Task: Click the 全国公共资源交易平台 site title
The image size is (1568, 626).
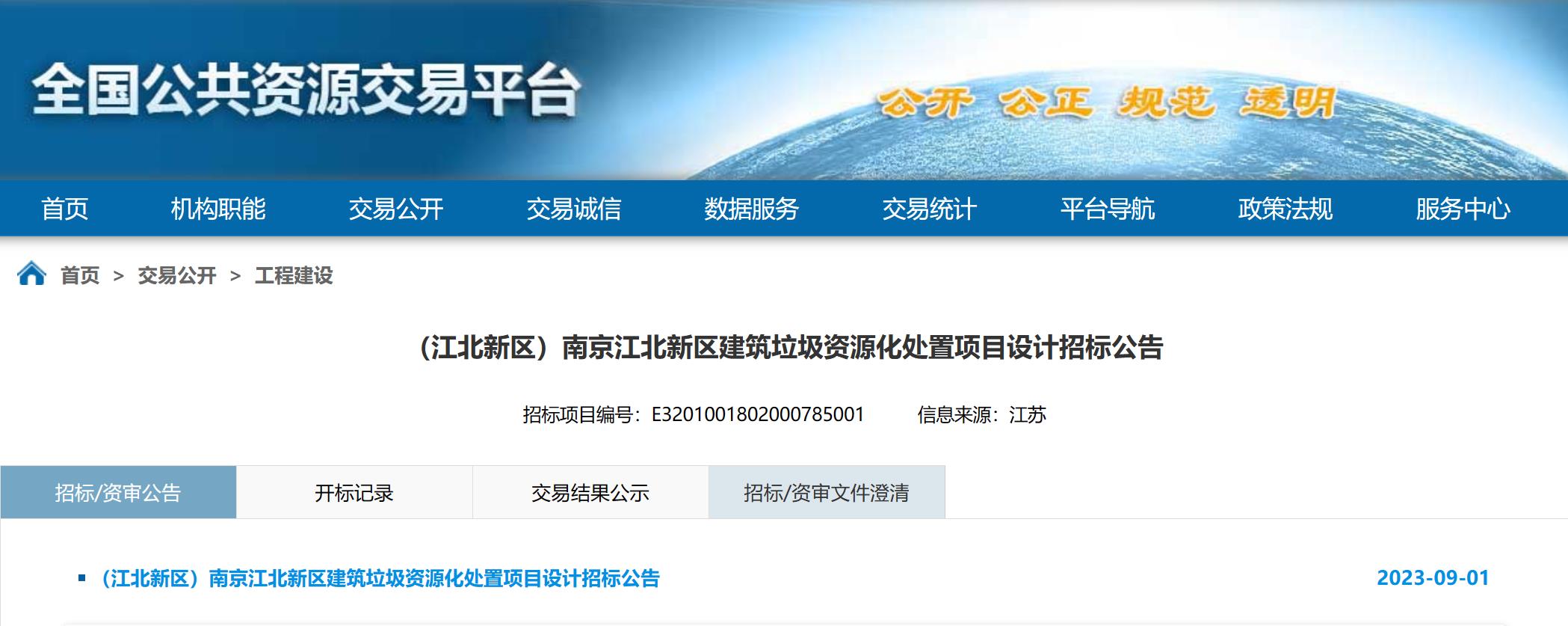Action: point(306,90)
